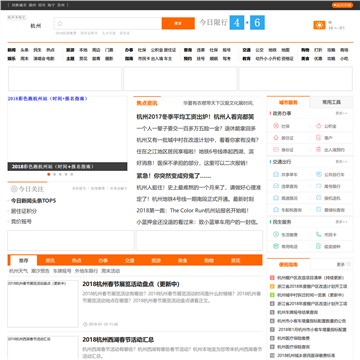Screen dimensions: 360x360
Task: Open 交通 category in the navigation
Action: pos(247,50)
